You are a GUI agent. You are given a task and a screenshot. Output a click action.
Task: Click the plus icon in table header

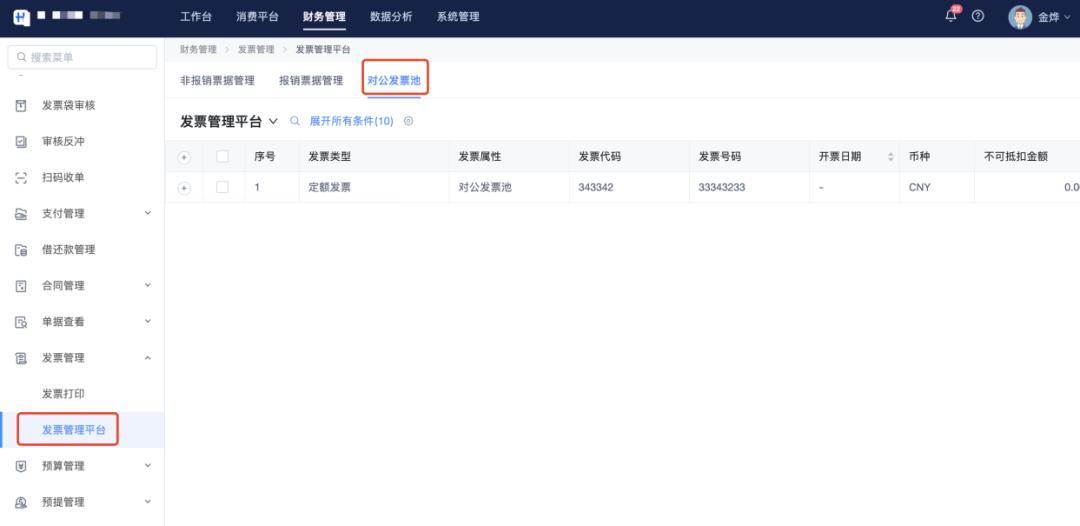184,157
